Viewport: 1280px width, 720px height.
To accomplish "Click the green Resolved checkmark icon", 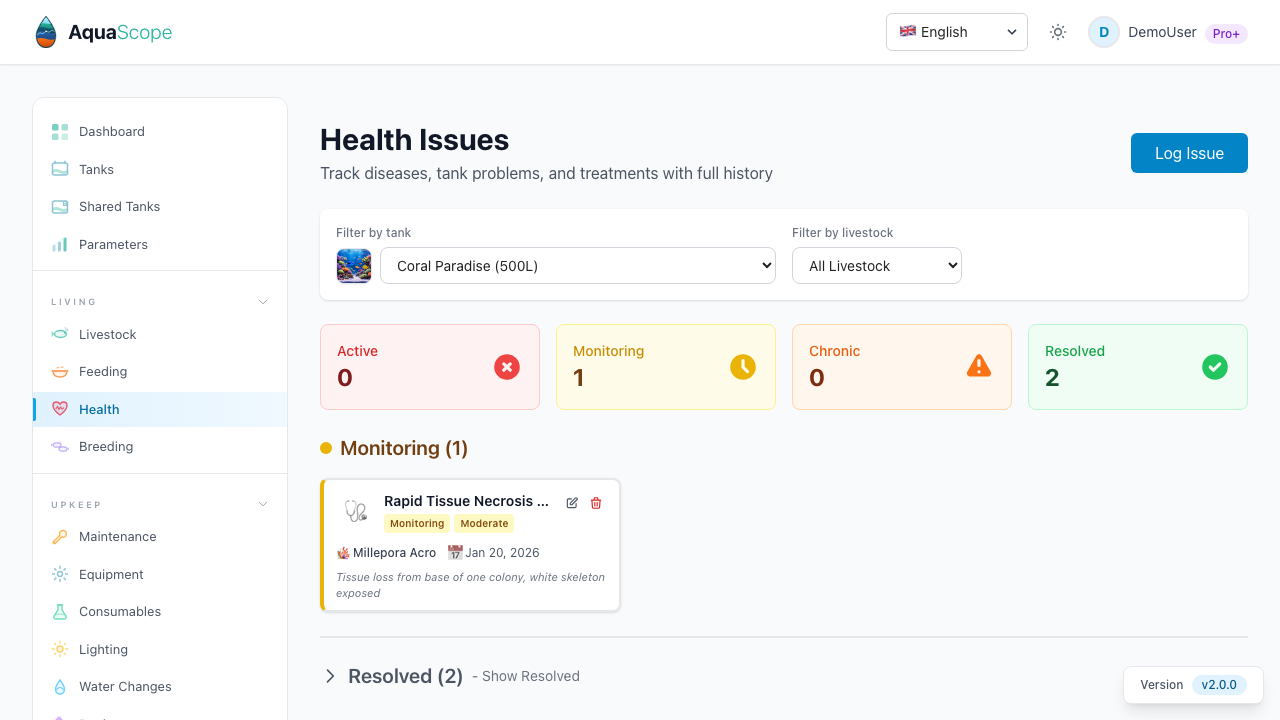I will tap(1215, 367).
